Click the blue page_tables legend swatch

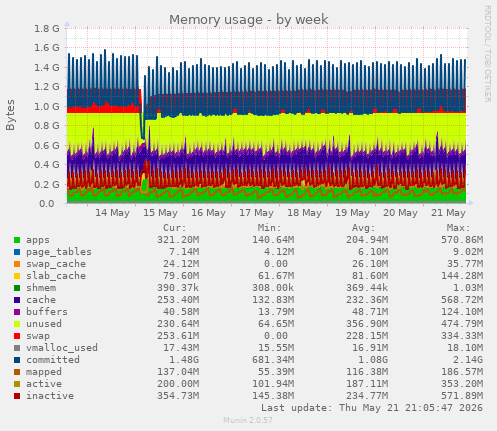tap(17, 252)
